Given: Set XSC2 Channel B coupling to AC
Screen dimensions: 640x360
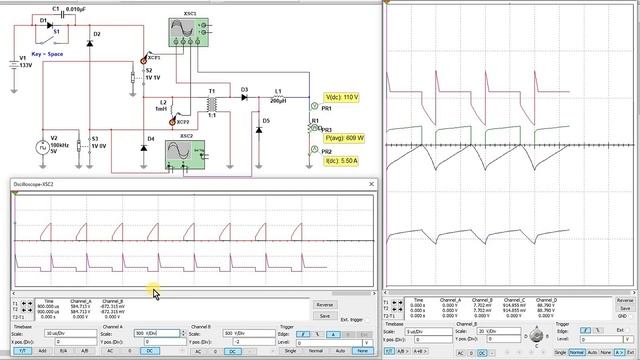Looking at the screenshot, I should coord(198,351).
